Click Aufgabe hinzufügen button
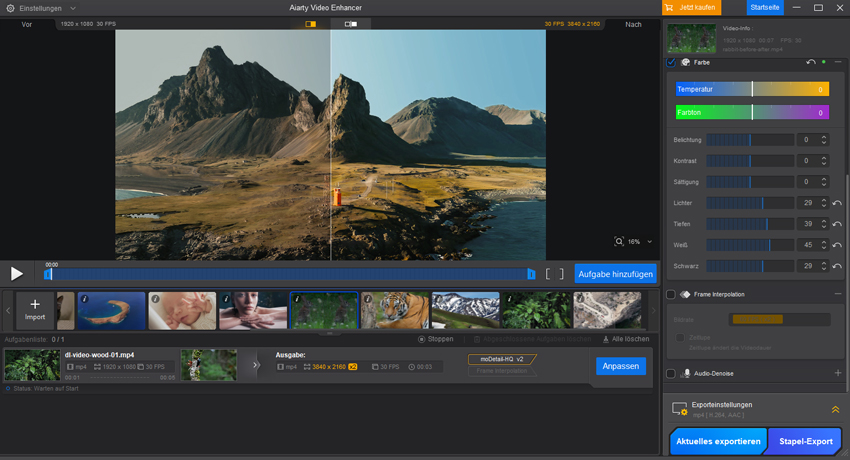 click(615, 274)
